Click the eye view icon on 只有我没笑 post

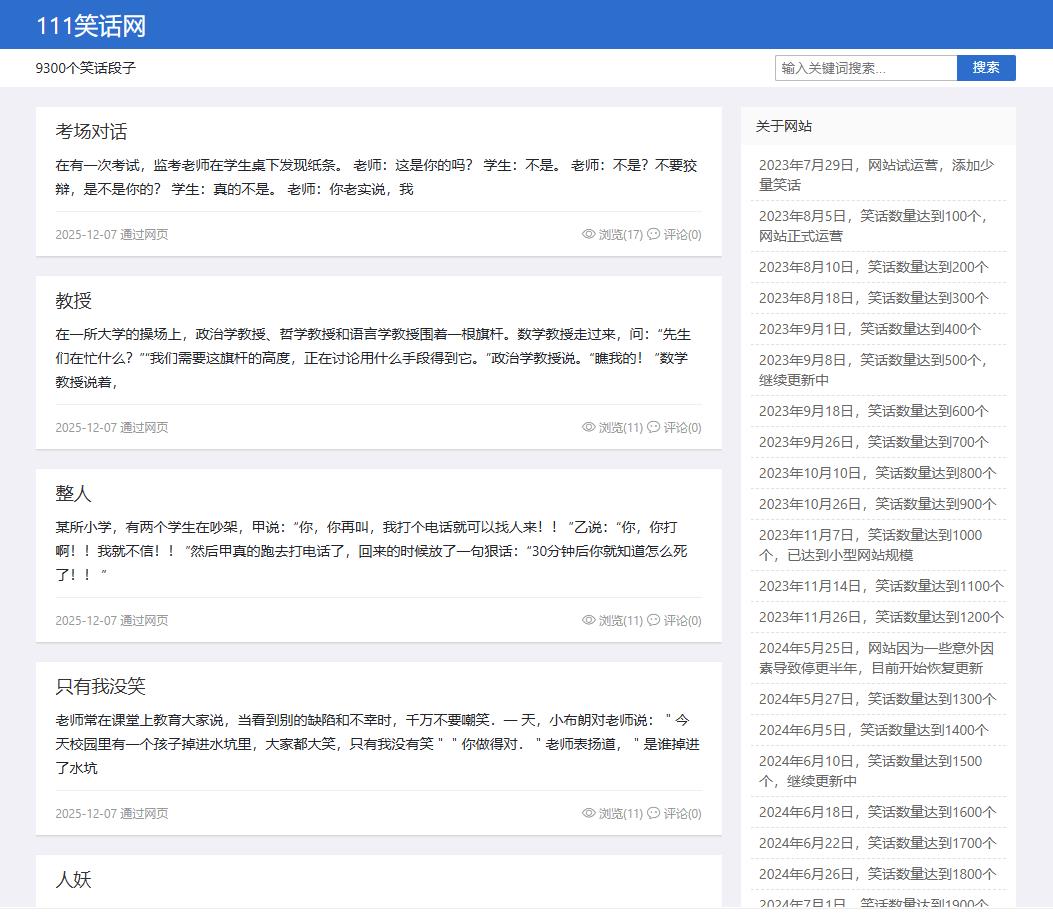click(x=588, y=813)
